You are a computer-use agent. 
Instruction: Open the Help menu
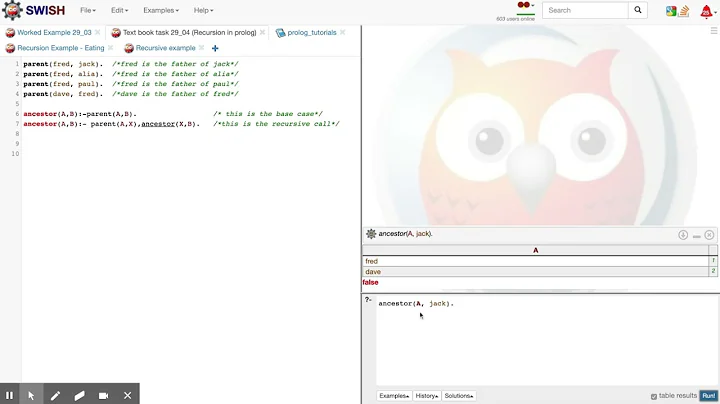(203, 10)
